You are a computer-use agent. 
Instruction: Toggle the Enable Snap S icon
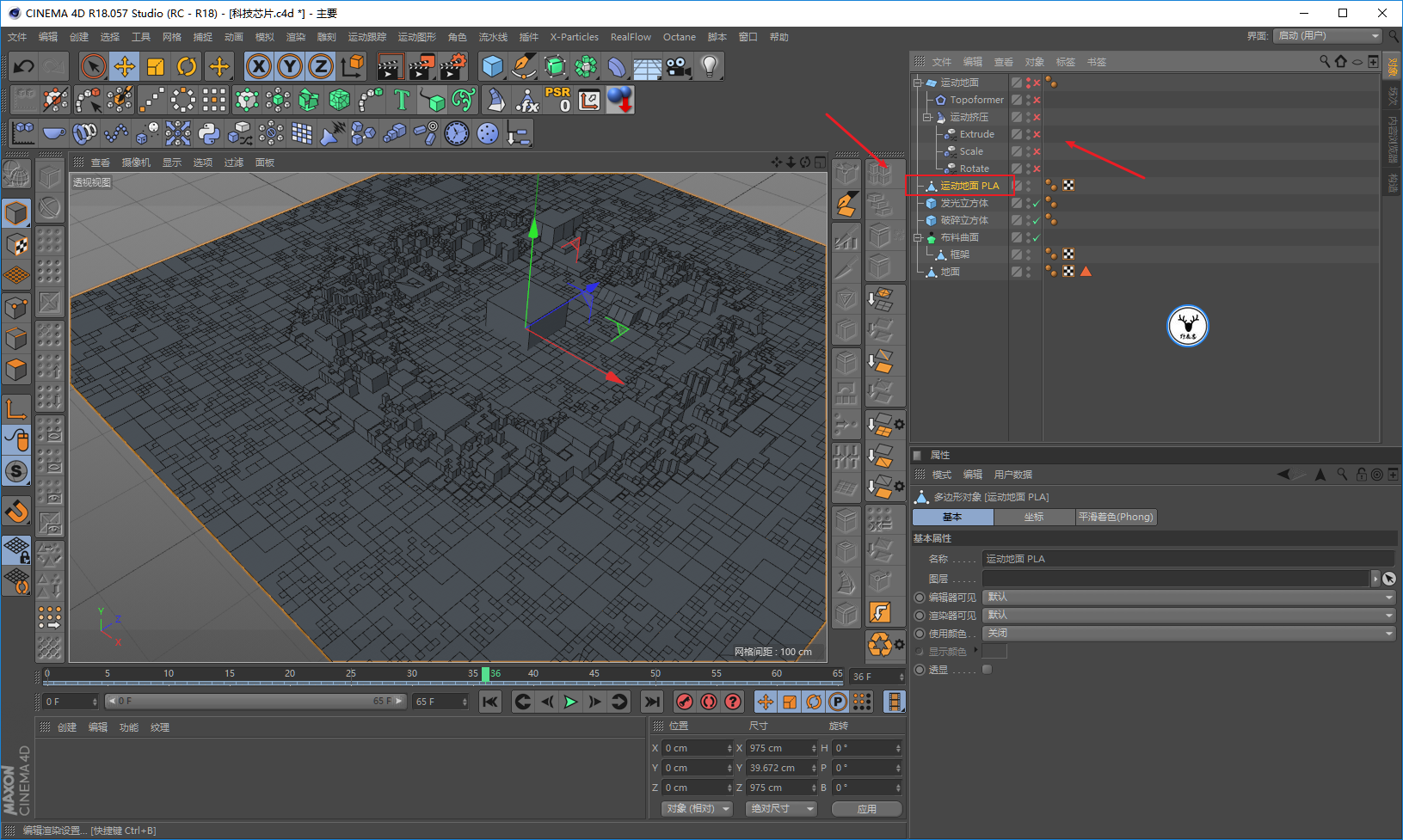point(16,471)
